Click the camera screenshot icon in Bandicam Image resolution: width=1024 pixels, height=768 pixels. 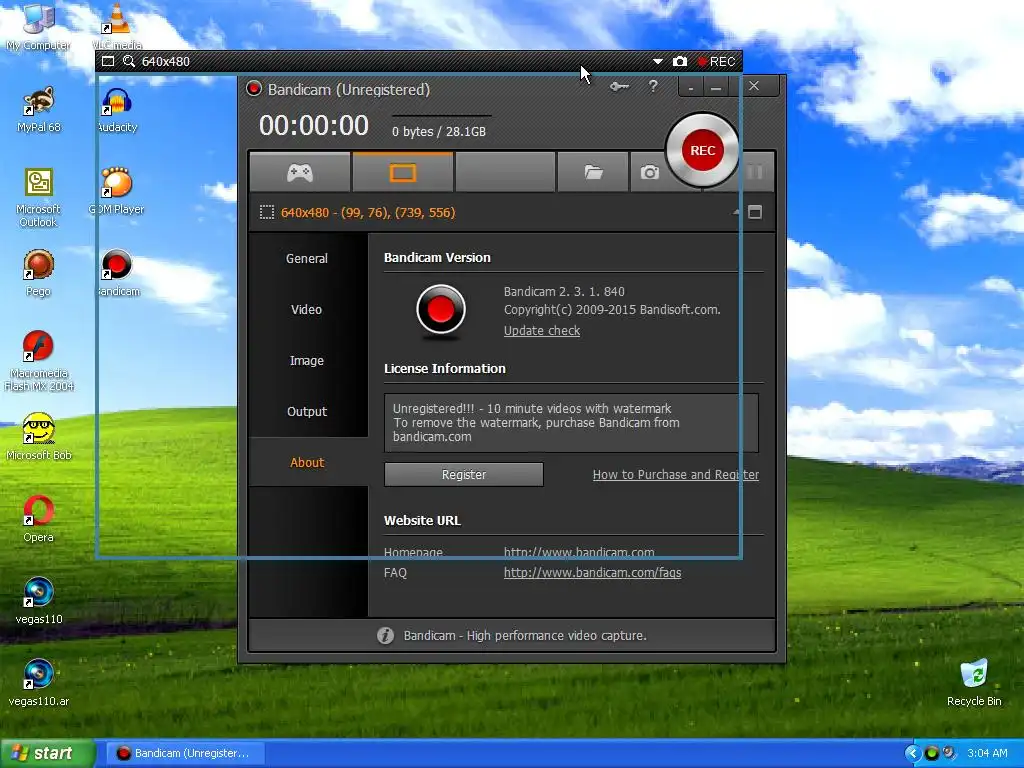tap(649, 172)
